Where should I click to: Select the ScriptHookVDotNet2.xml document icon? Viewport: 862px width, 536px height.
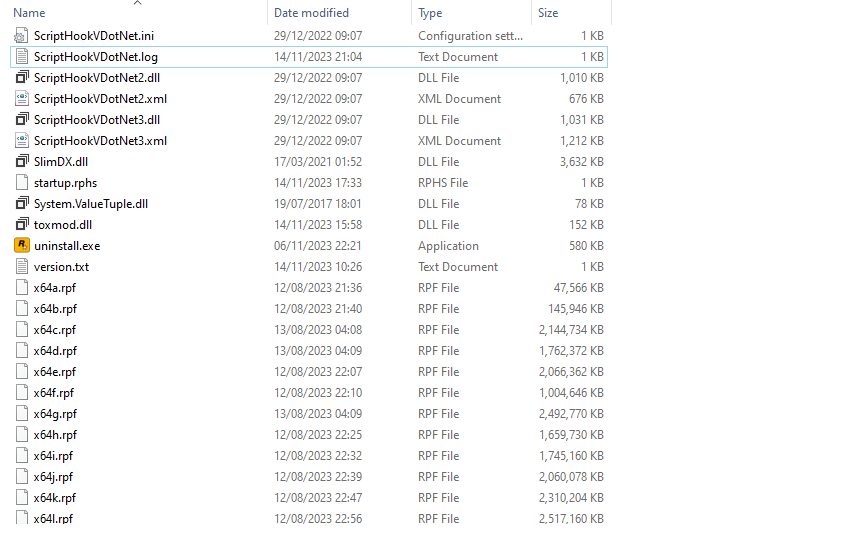tap(22, 99)
